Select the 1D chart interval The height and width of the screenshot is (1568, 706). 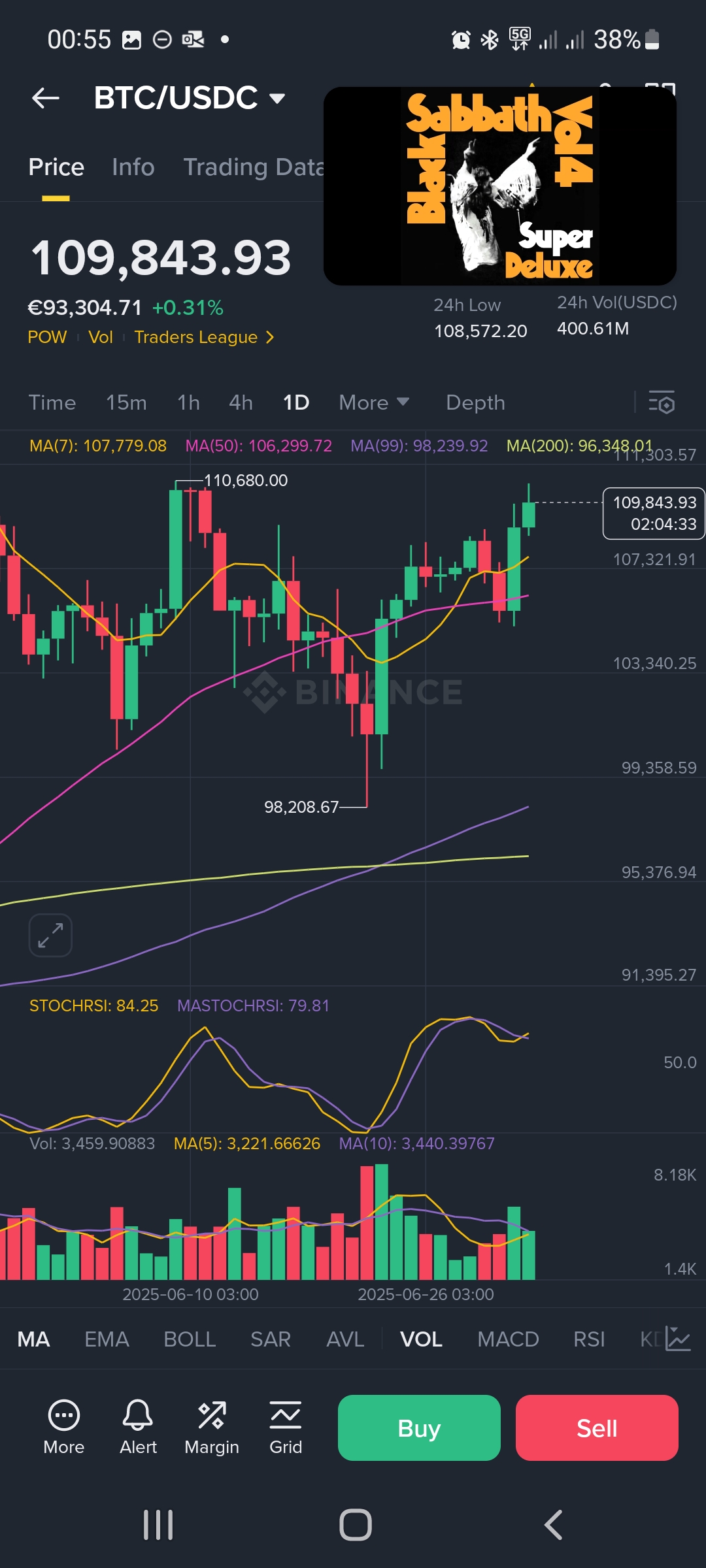pyautogui.click(x=296, y=402)
